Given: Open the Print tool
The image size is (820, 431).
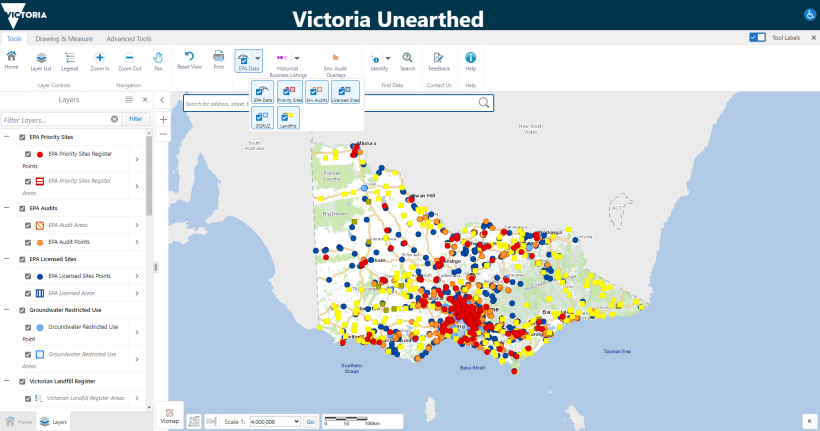Looking at the screenshot, I should 218,56.
